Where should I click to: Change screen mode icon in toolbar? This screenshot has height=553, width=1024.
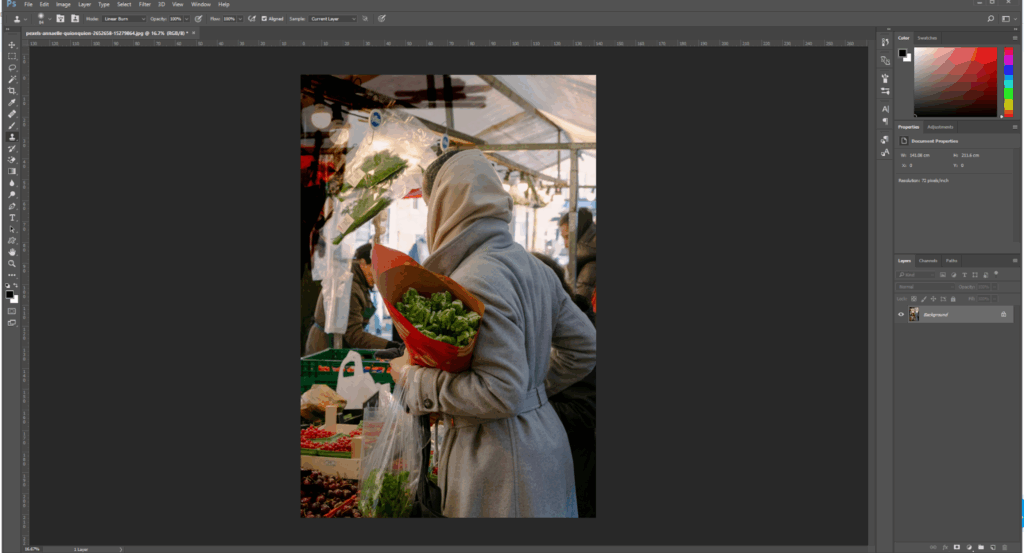(12, 323)
